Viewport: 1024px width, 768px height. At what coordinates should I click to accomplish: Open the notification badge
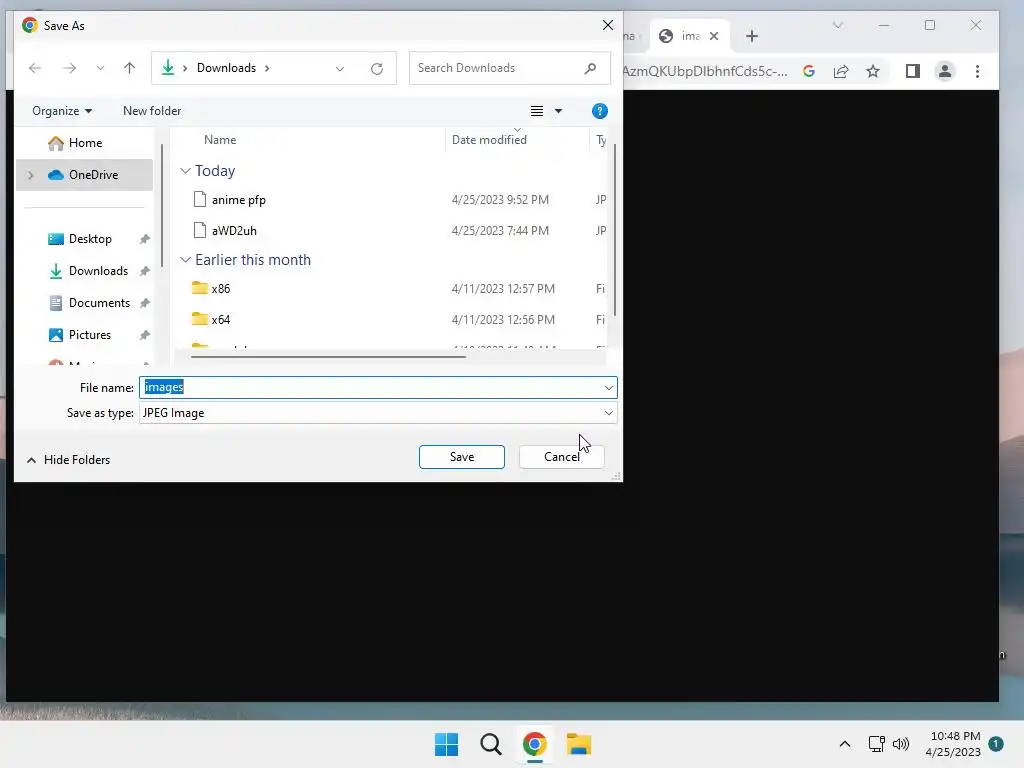tap(996, 744)
